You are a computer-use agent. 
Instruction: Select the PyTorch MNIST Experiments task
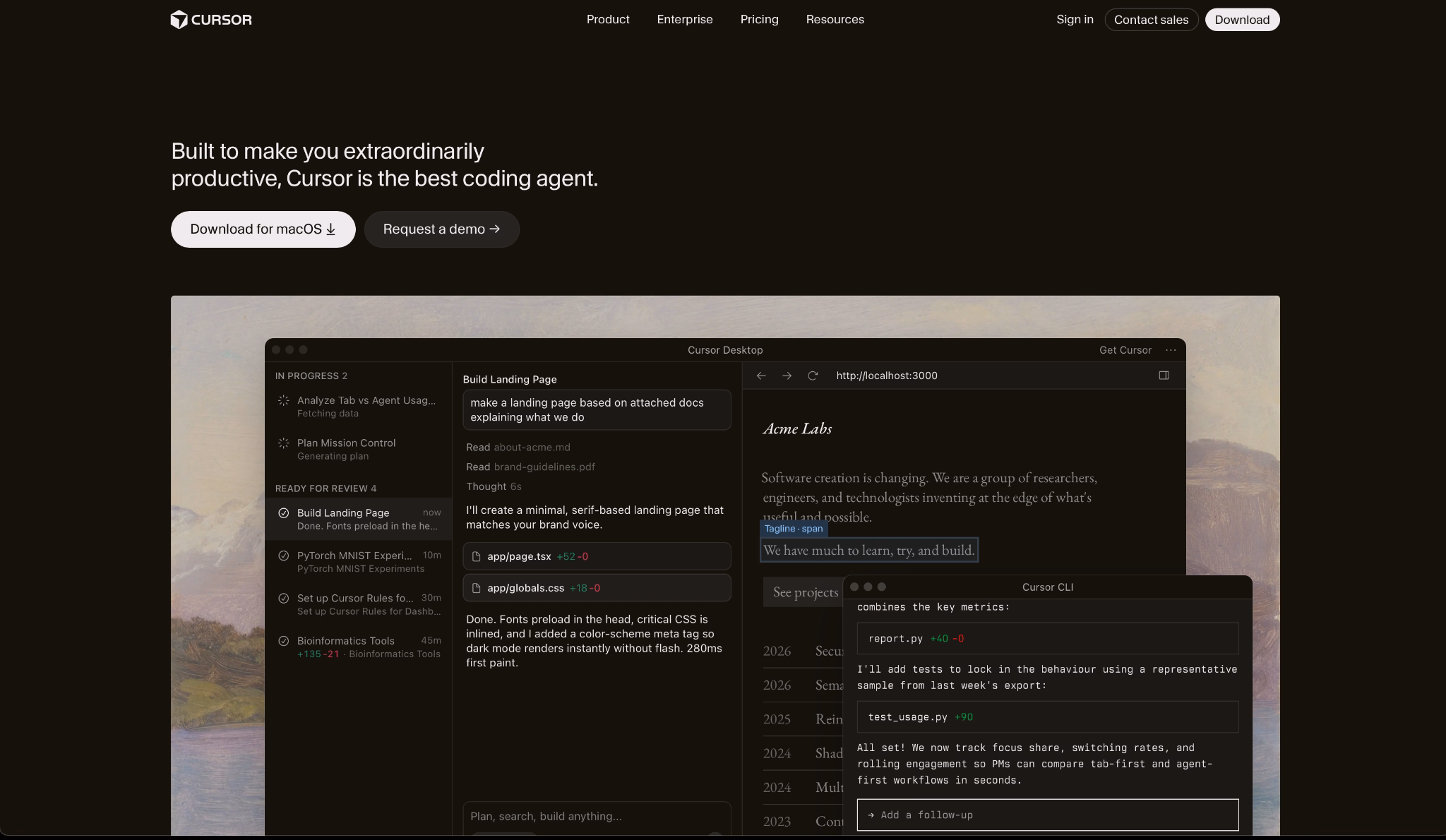pos(359,561)
